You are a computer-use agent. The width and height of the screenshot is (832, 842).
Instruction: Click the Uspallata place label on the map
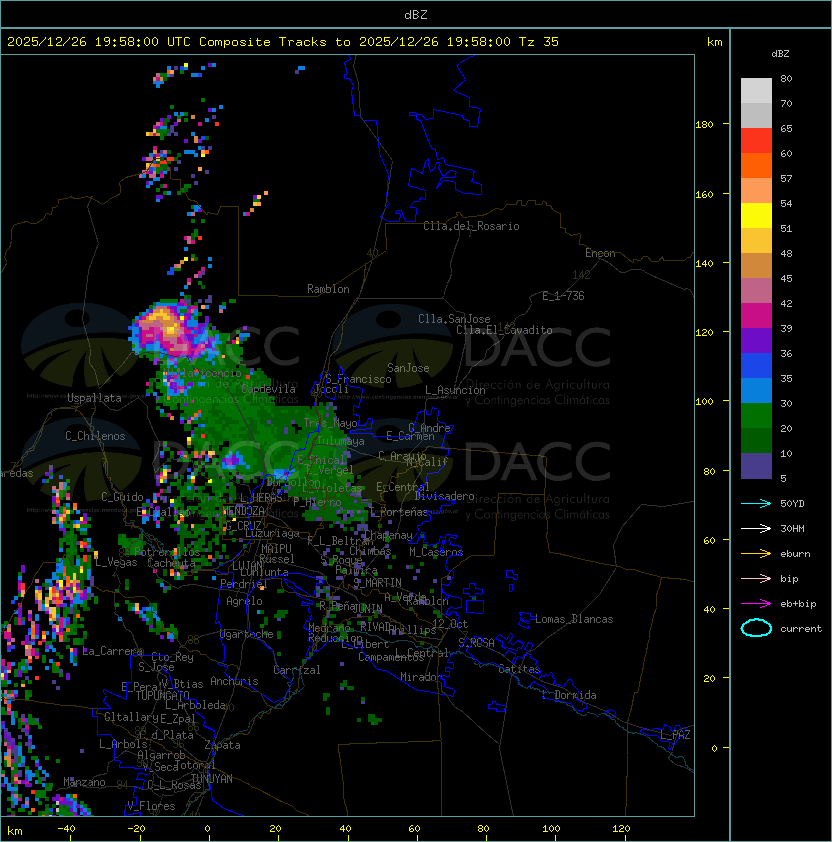pyautogui.click(x=94, y=398)
